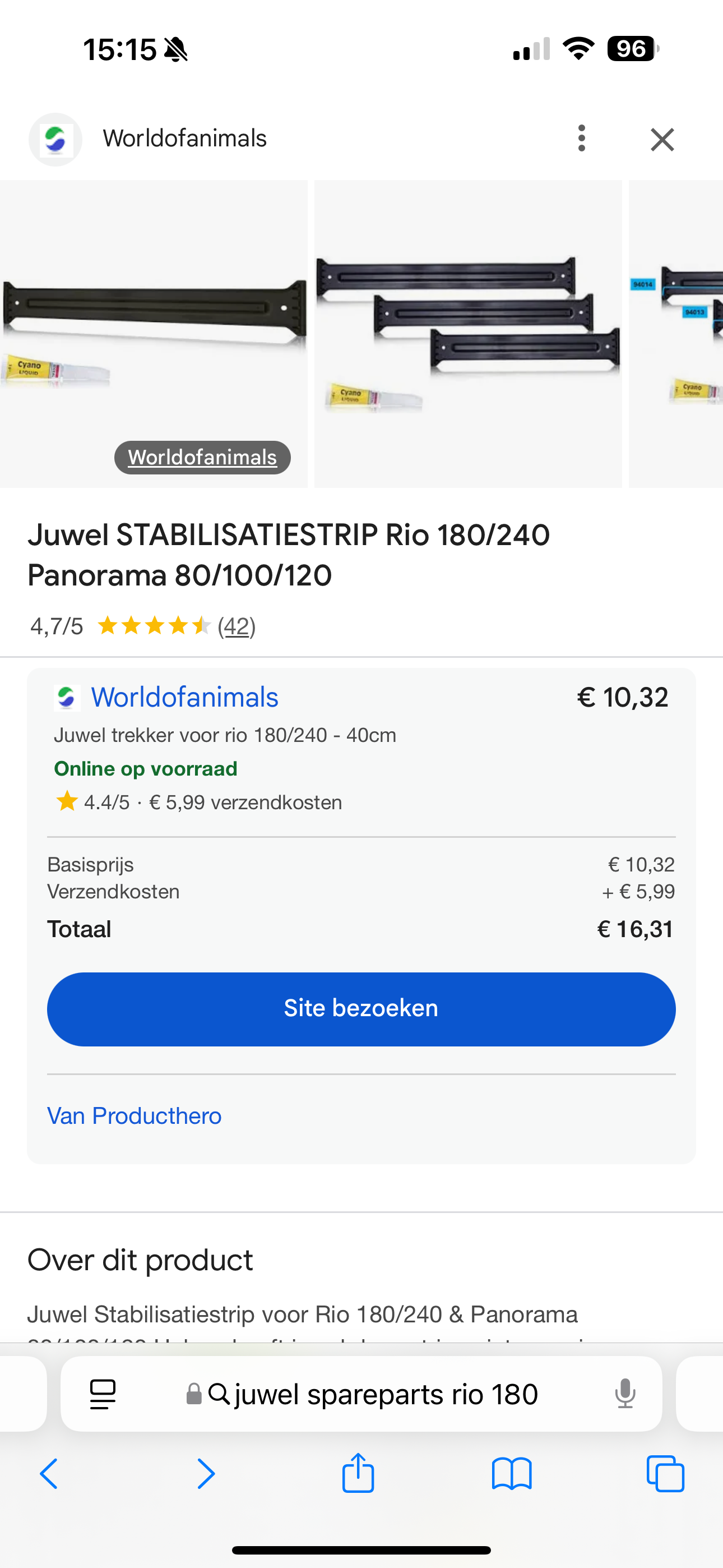The width and height of the screenshot is (723, 1568).
Task: Open the 42 reviews link
Action: (236, 626)
